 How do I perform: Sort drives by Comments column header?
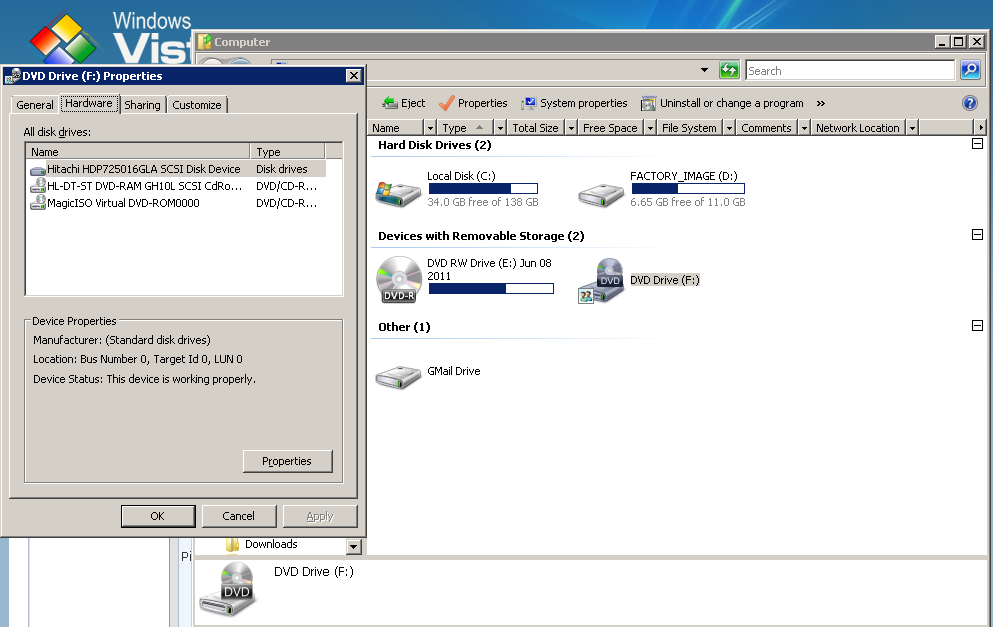click(x=767, y=128)
